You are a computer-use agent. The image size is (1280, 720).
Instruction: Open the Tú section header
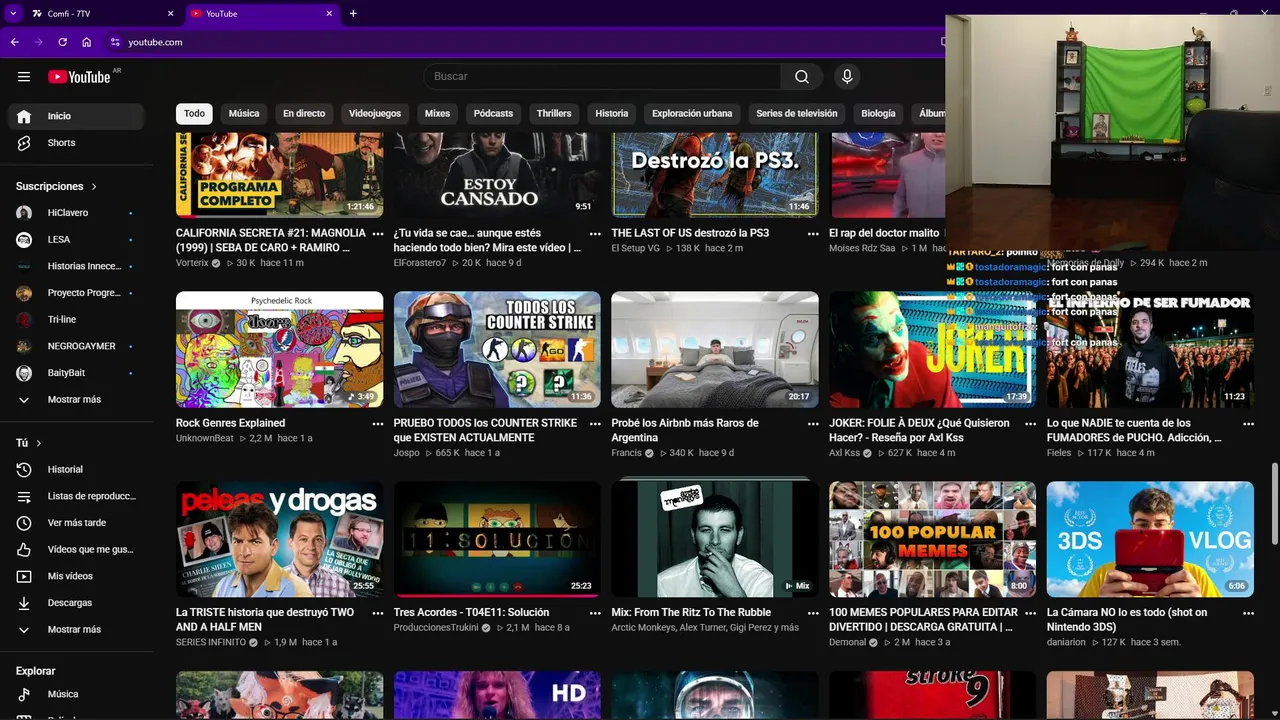tap(29, 443)
